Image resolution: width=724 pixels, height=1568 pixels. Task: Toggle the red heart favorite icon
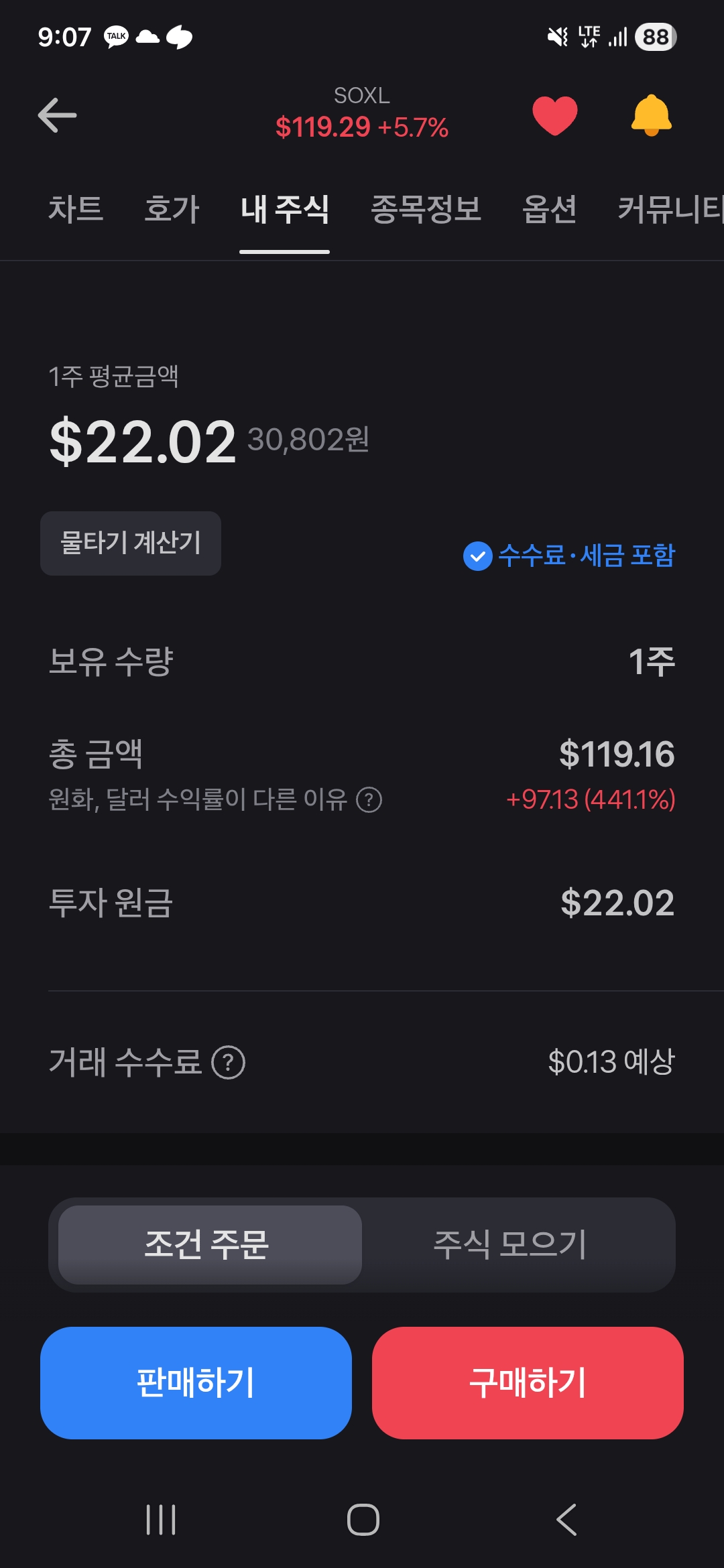click(554, 115)
